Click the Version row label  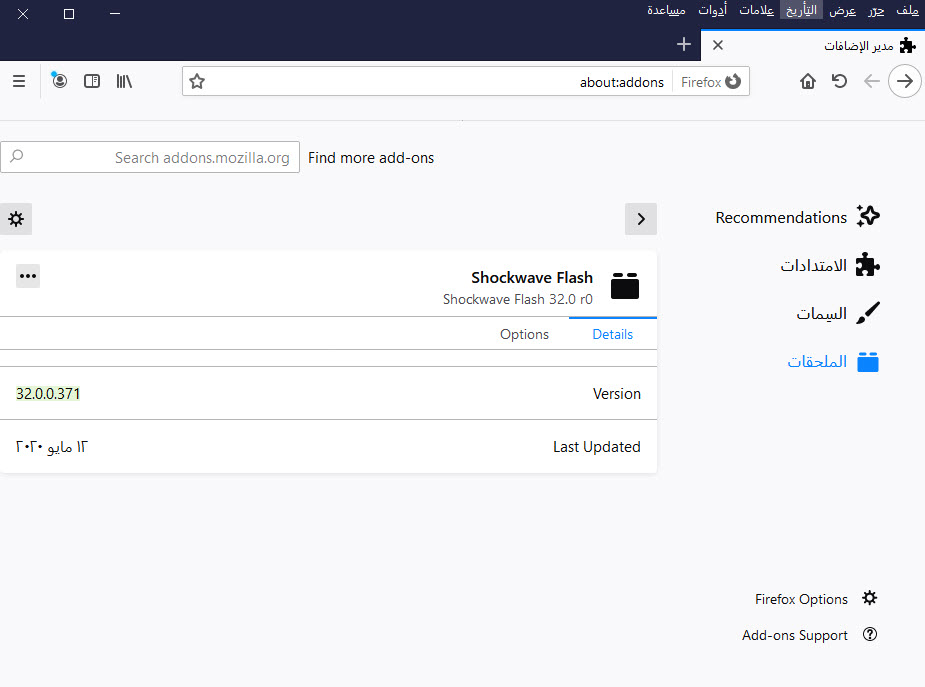point(616,393)
